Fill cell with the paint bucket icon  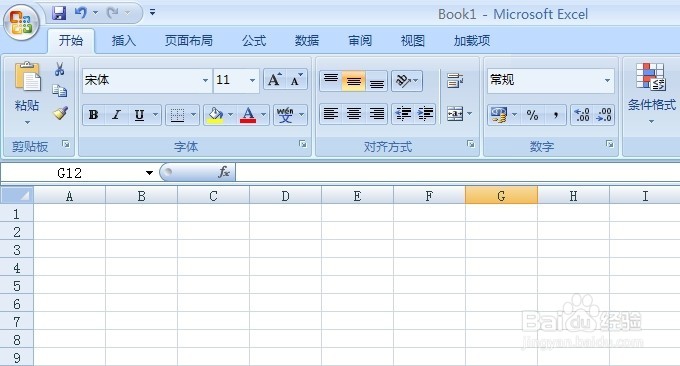coord(215,115)
